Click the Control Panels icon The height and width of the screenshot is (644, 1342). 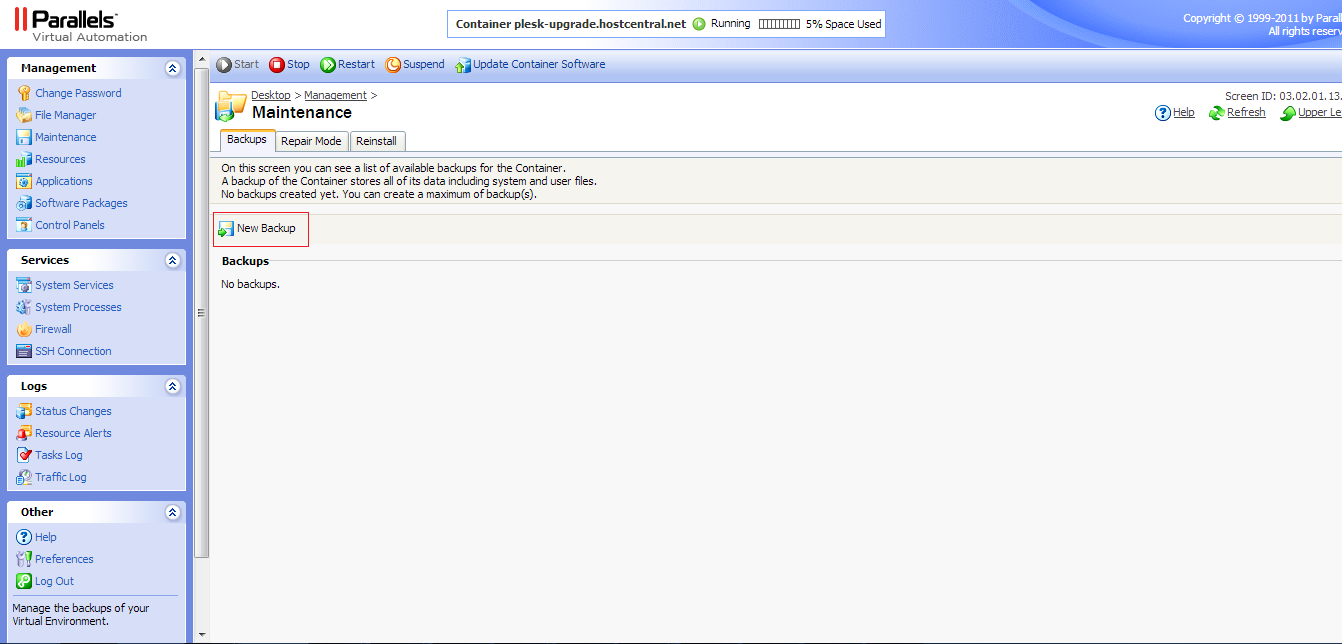(24, 225)
